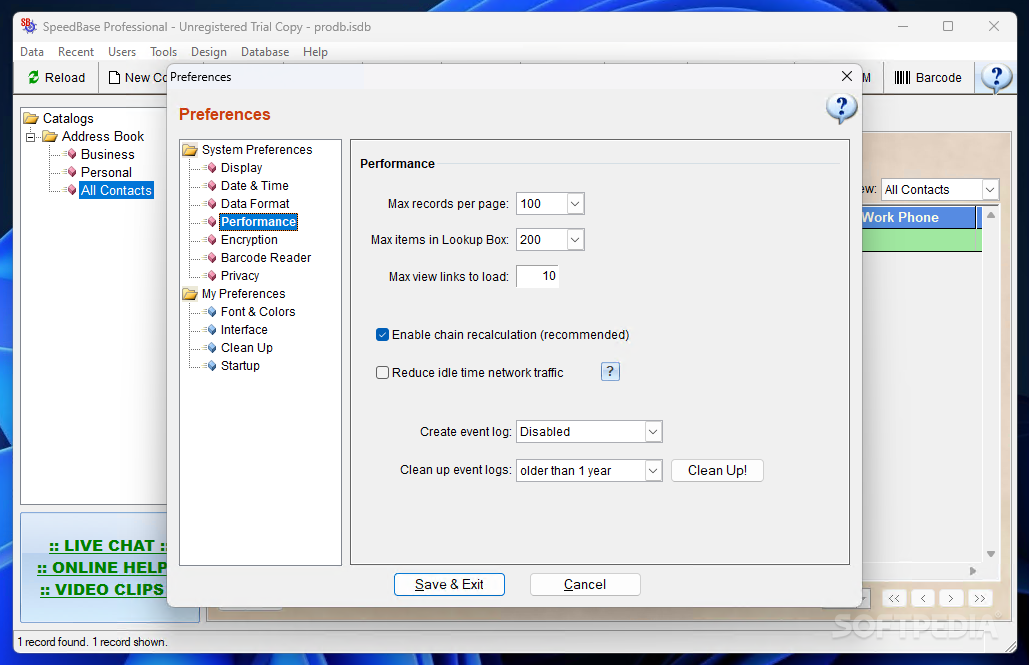
Task: Select Clean Up preferences
Action: click(247, 348)
